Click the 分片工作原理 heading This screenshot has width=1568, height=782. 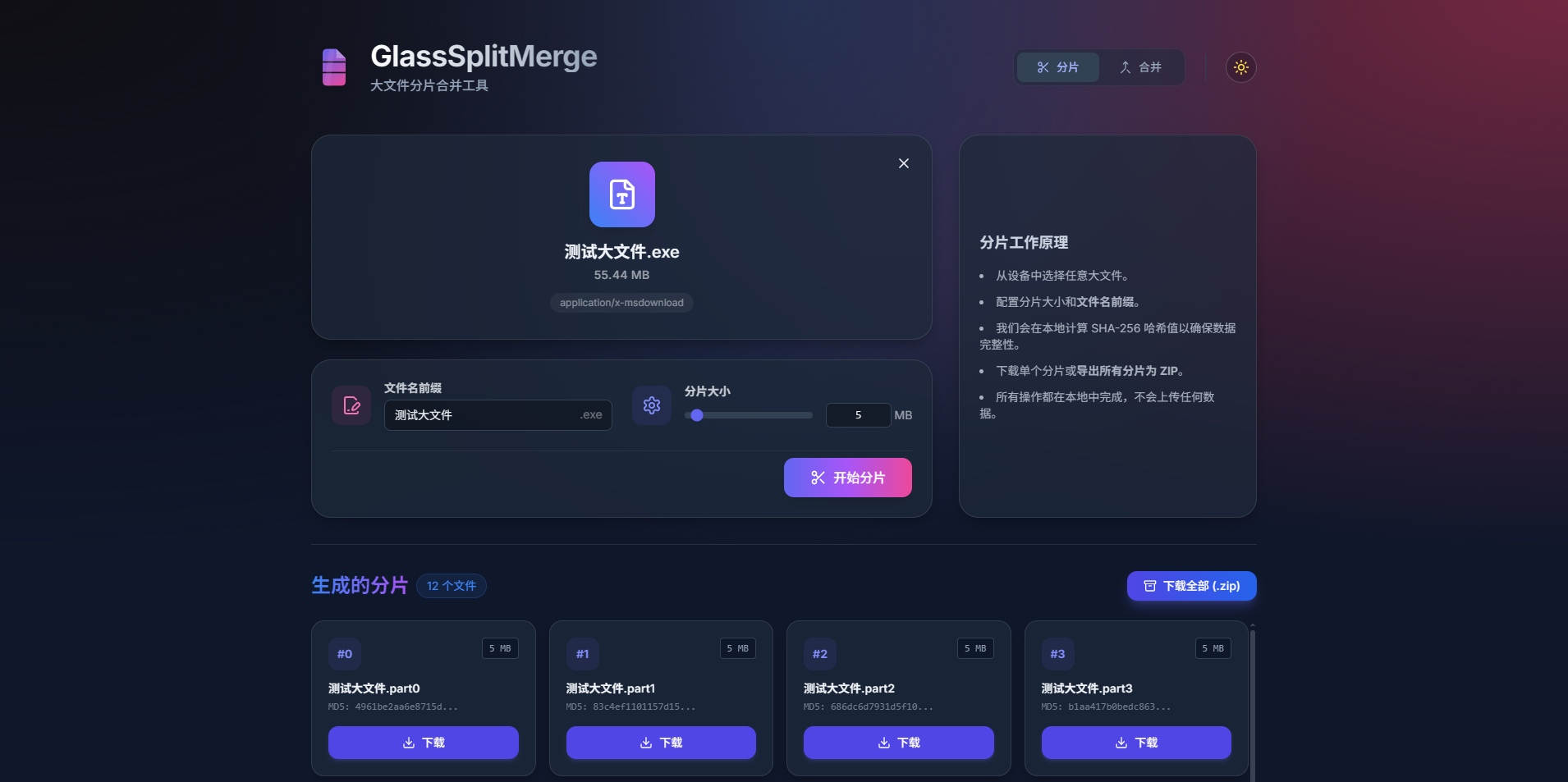pos(1024,243)
